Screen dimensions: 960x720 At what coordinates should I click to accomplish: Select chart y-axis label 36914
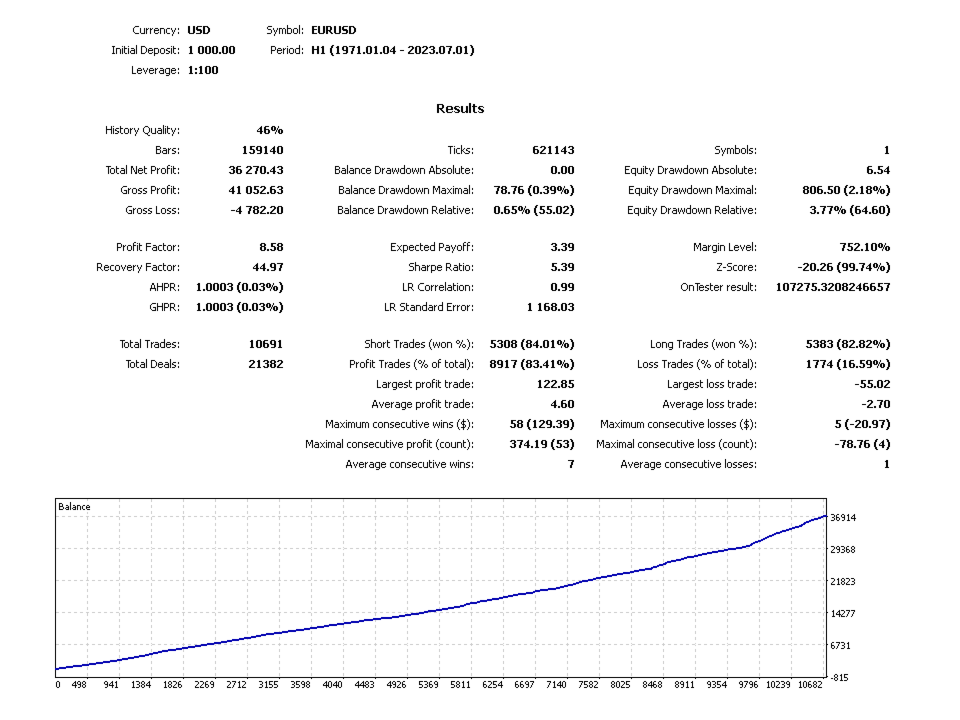click(x=843, y=518)
